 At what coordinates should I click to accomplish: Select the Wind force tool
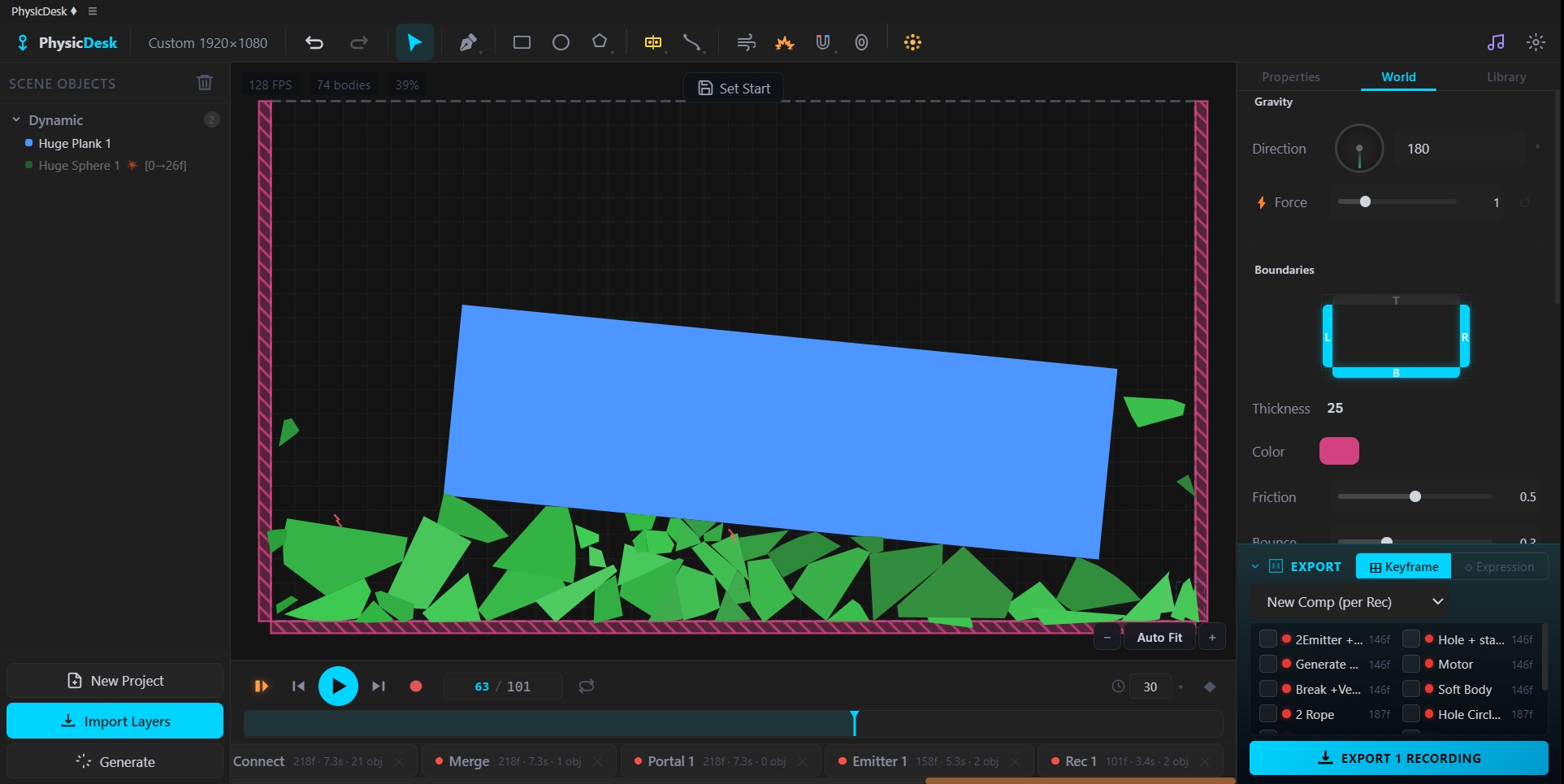[746, 42]
